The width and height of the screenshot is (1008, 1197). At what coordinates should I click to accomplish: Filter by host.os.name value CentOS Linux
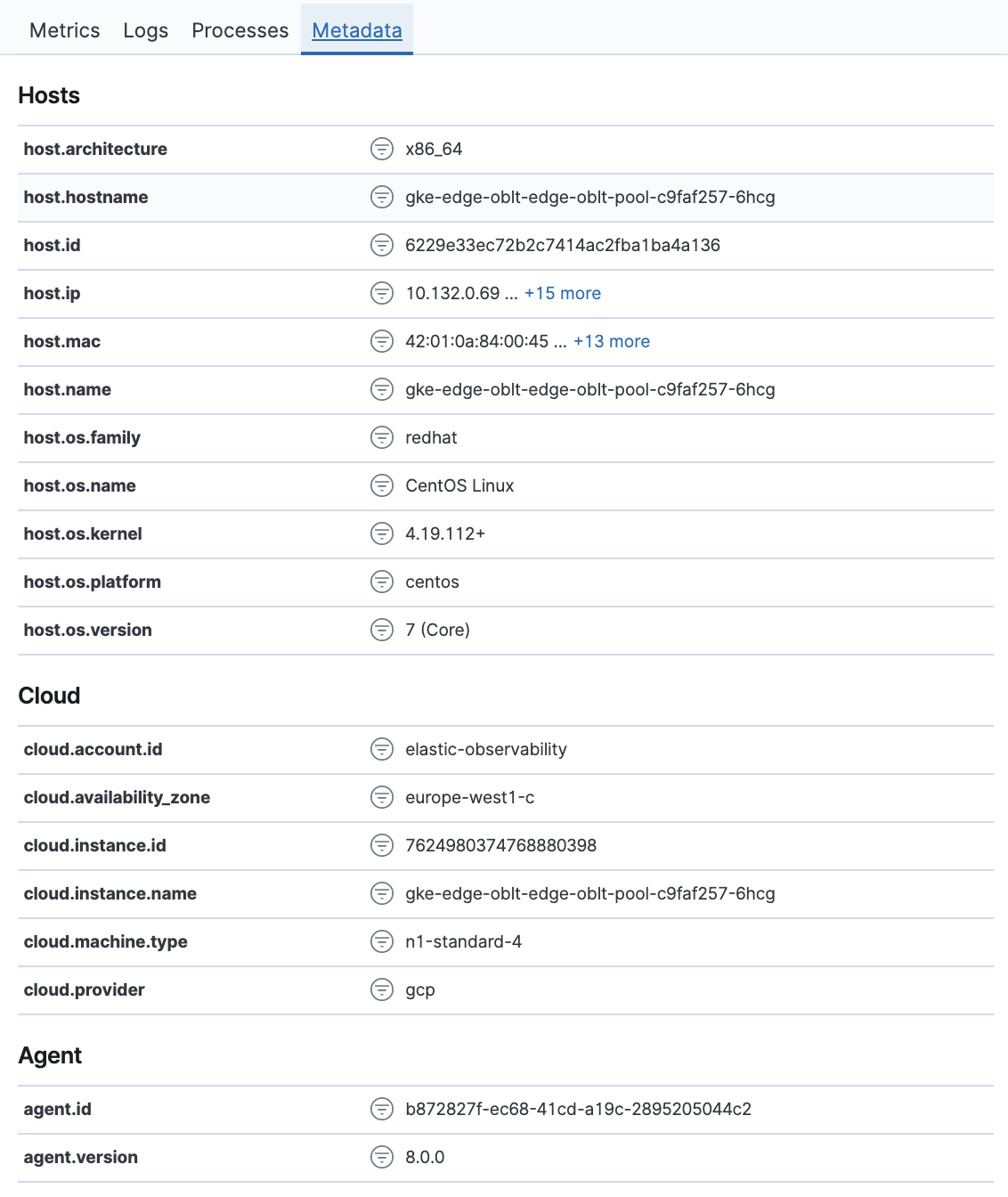tap(383, 485)
